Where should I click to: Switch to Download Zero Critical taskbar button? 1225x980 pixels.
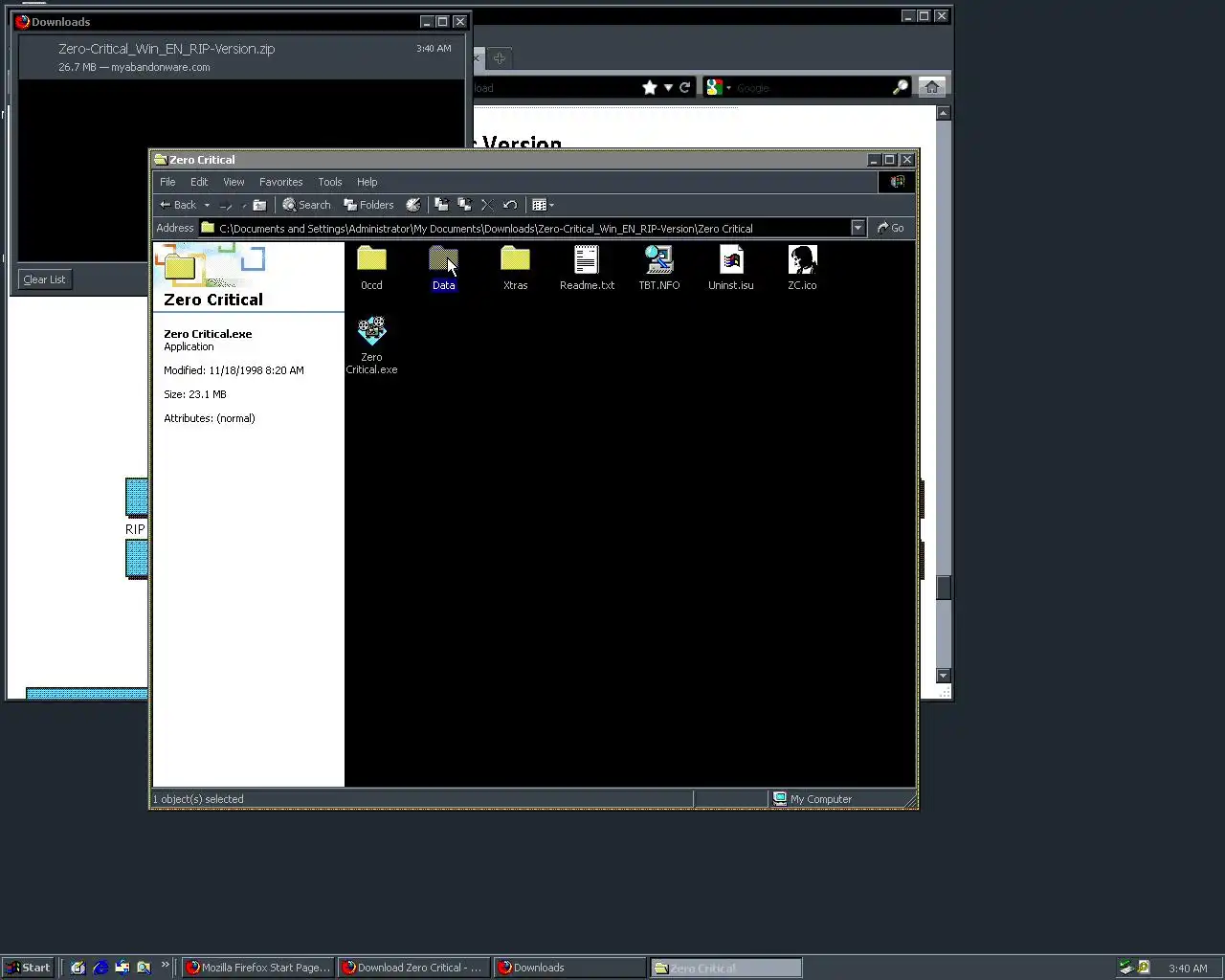point(414,968)
